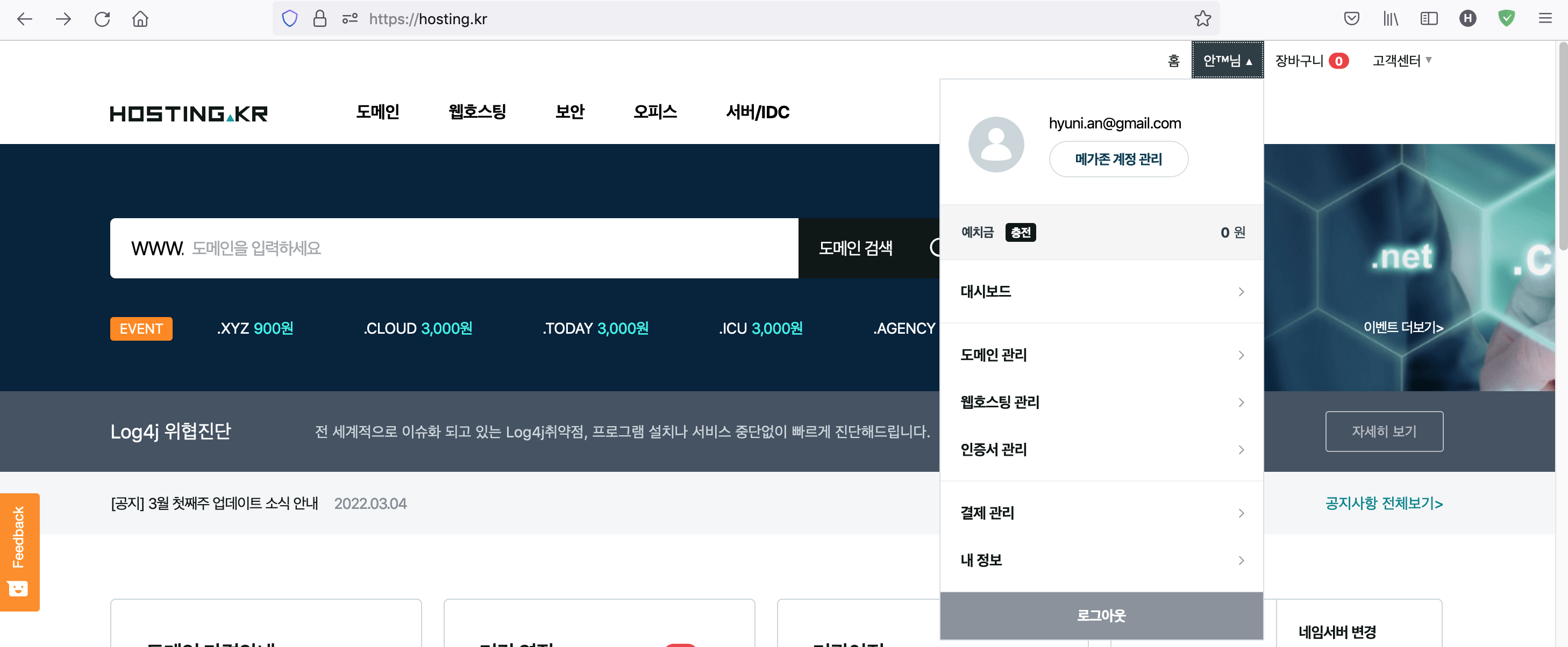Click the 충전 deposit recharge badge

pos(1020,232)
